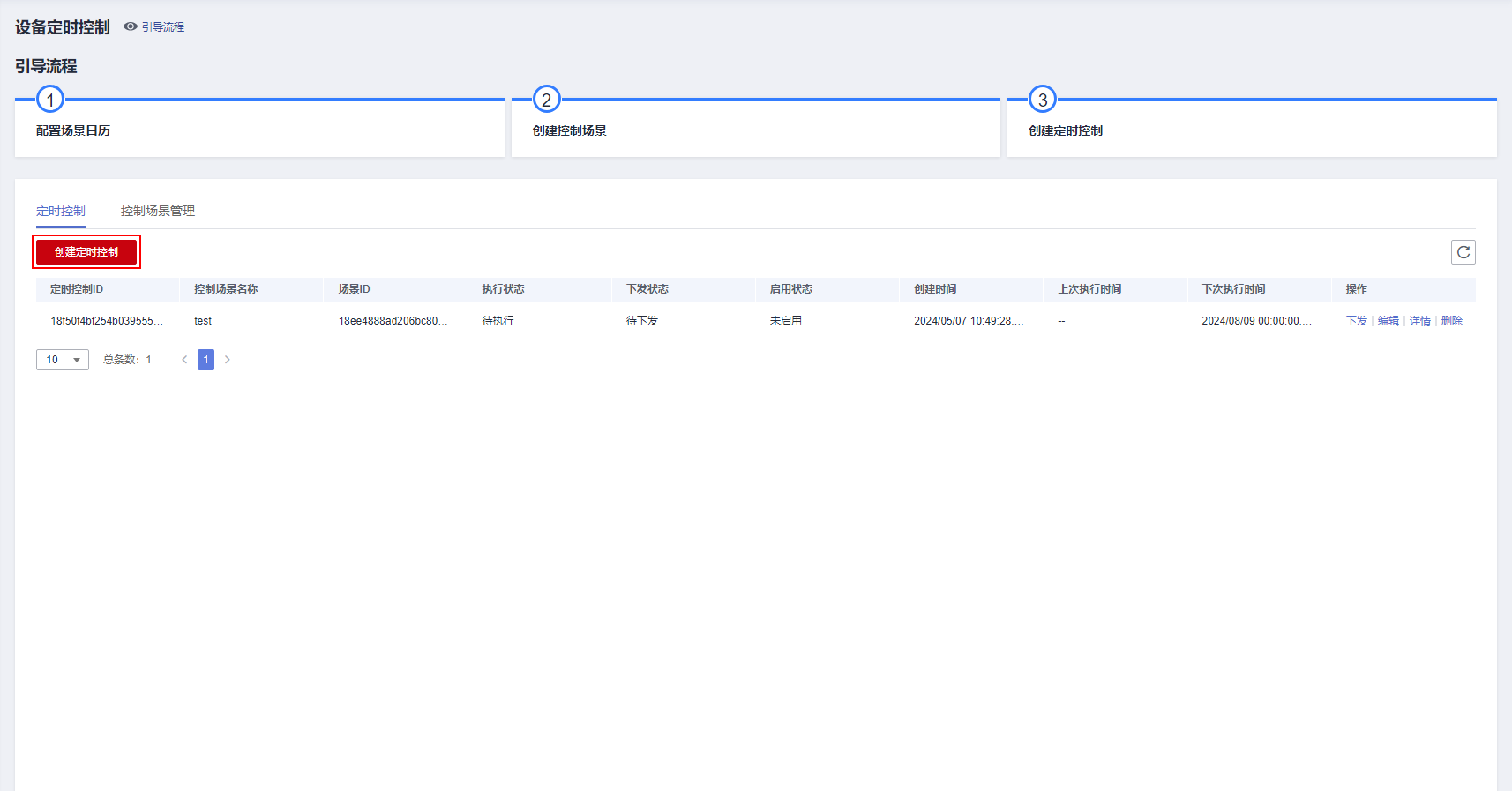The width and height of the screenshot is (1512, 791).
Task: Open step 3 创建定时控制 card
Action: (x=1252, y=128)
